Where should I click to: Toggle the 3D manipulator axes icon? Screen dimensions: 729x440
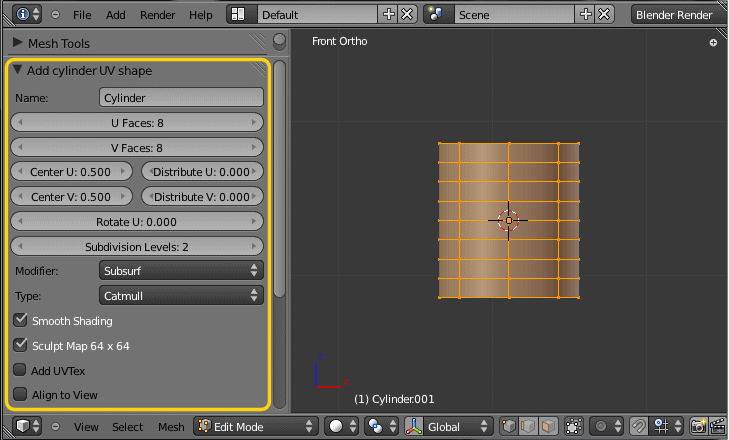pos(414,426)
